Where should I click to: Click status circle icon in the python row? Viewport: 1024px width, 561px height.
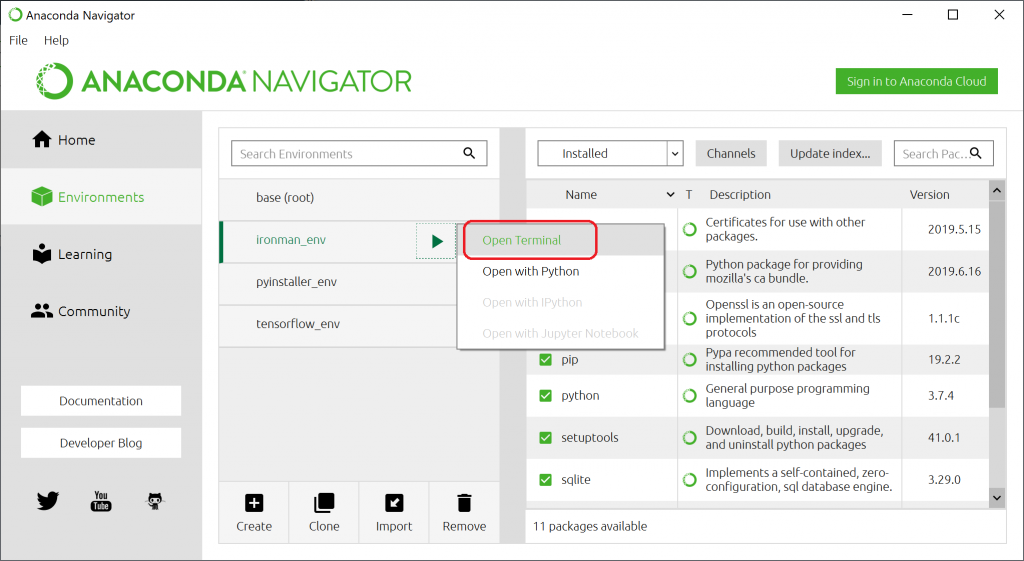(x=690, y=395)
